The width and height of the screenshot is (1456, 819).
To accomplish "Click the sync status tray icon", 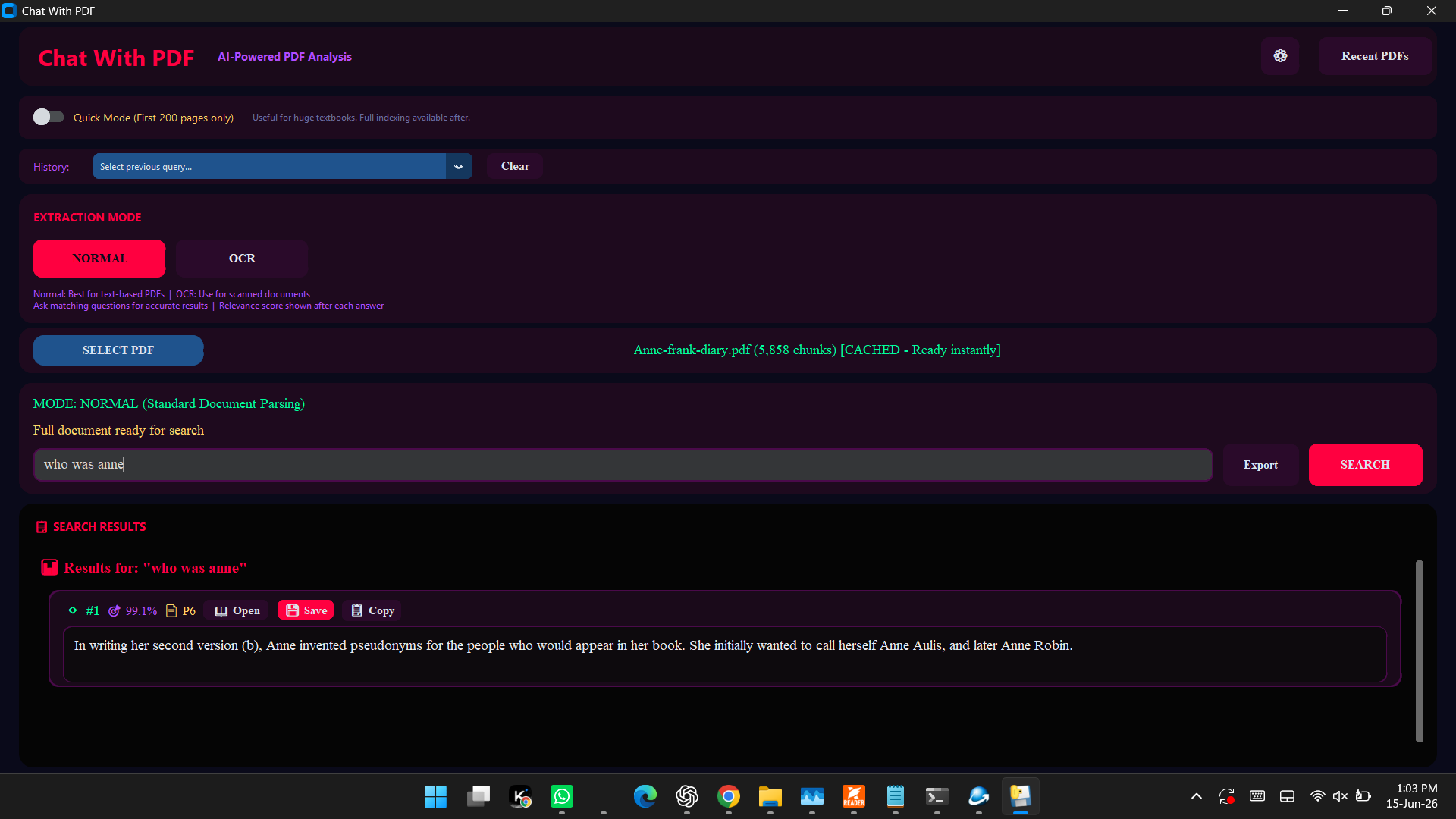I will pyautogui.click(x=1227, y=796).
